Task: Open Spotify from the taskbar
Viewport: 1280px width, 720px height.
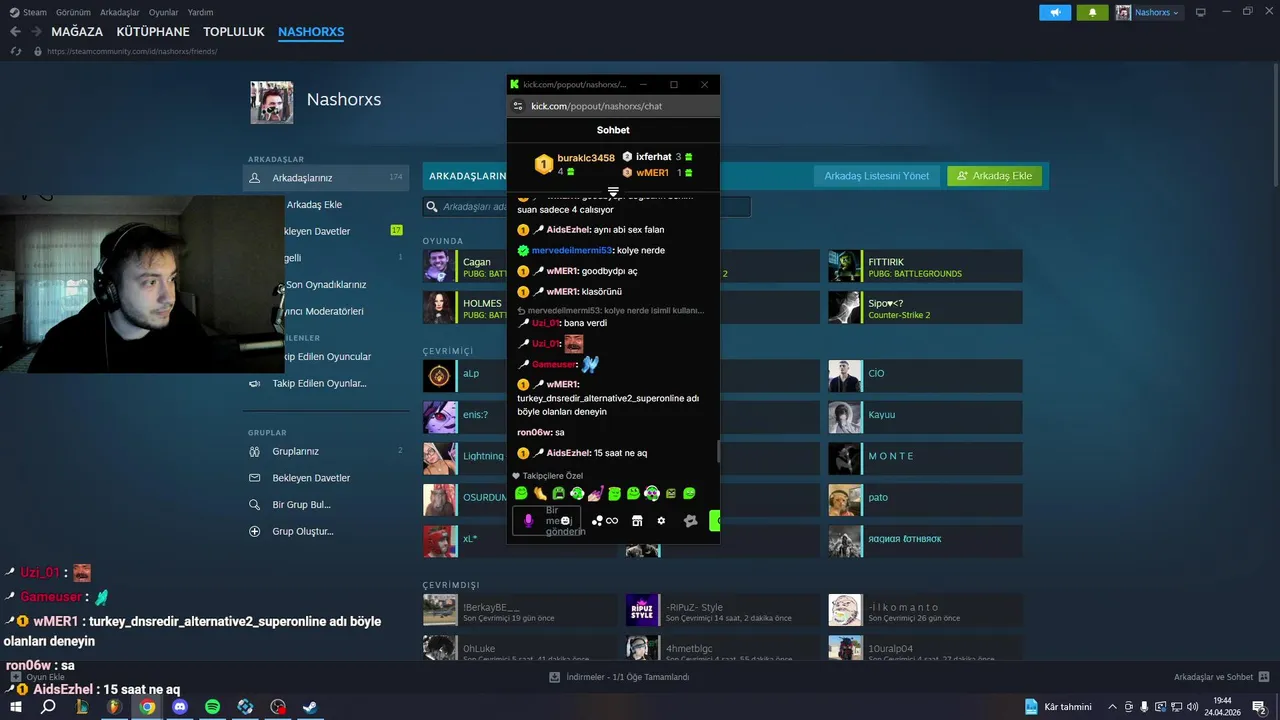Action: click(x=213, y=707)
